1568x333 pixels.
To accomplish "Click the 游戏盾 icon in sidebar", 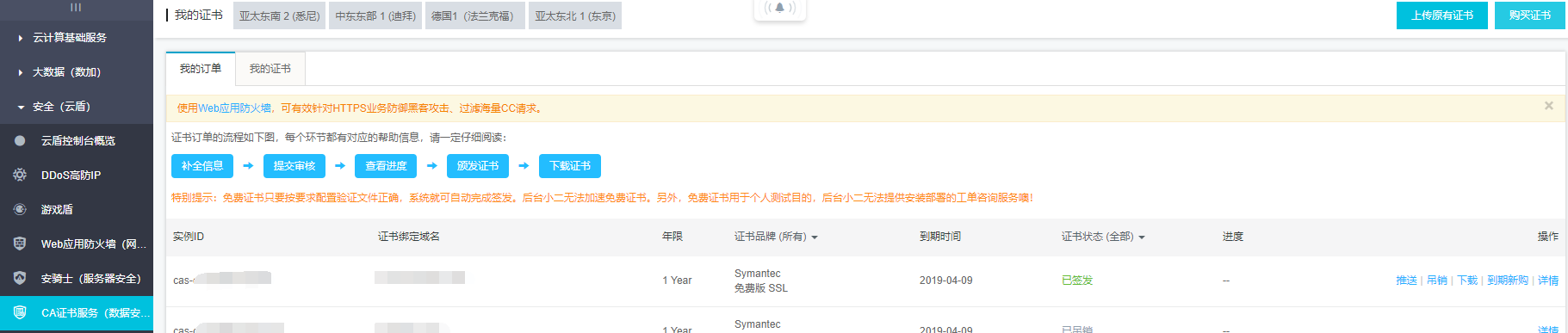I will pyautogui.click(x=20, y=209).
